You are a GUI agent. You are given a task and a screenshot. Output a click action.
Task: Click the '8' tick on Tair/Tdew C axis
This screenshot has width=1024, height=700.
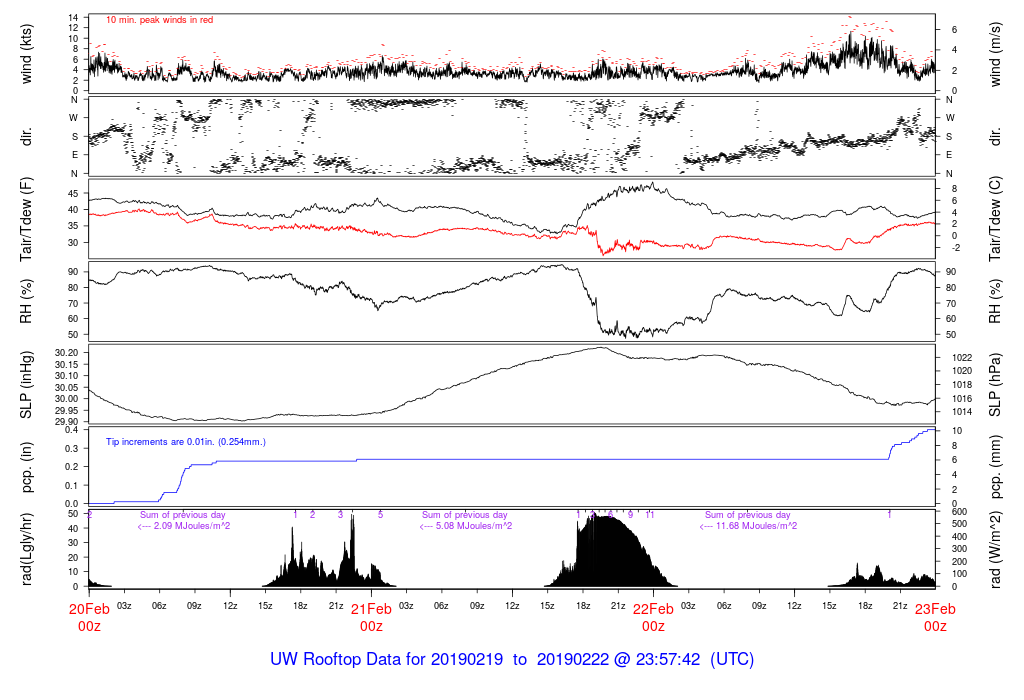[954, 189]
